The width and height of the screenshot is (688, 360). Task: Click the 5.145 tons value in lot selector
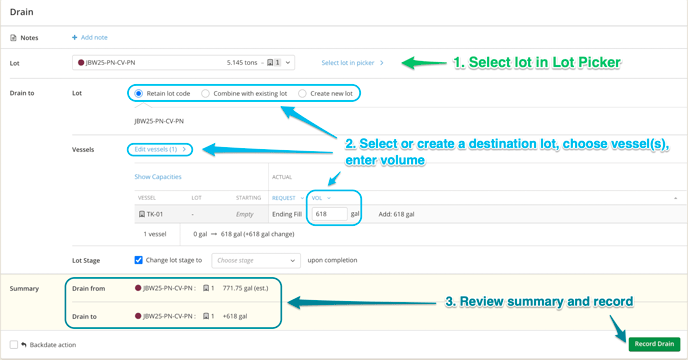pyautogui.click(x=242, y=62)
